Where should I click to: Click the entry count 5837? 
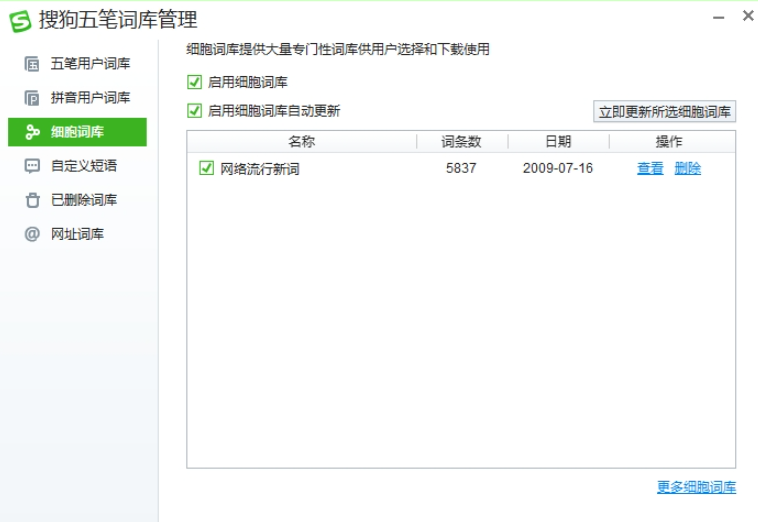(x=461, y=168)
